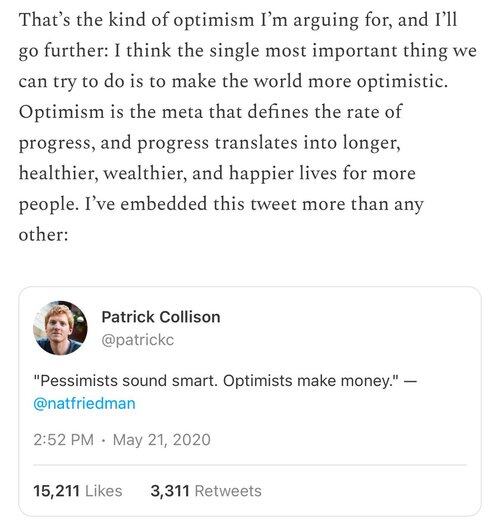This screenshot has width=500, height=530.
Task: Click Patrick Collison's profile avatar
Action: (x=60, y=328)
